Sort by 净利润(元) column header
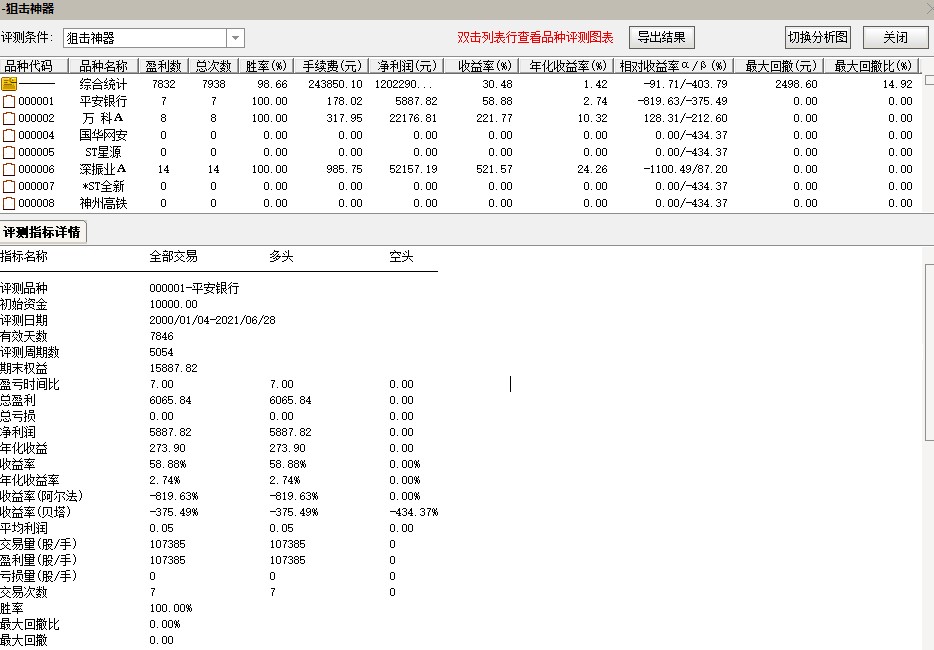 tap(406, 66)
